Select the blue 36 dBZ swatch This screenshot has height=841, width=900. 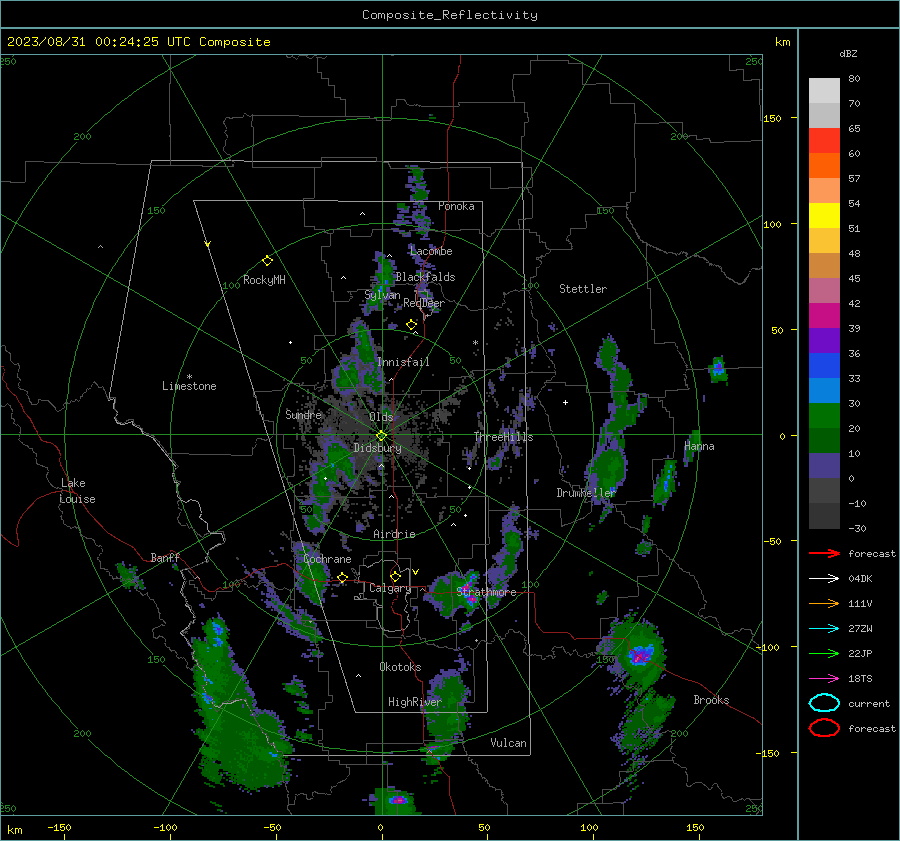824,365
